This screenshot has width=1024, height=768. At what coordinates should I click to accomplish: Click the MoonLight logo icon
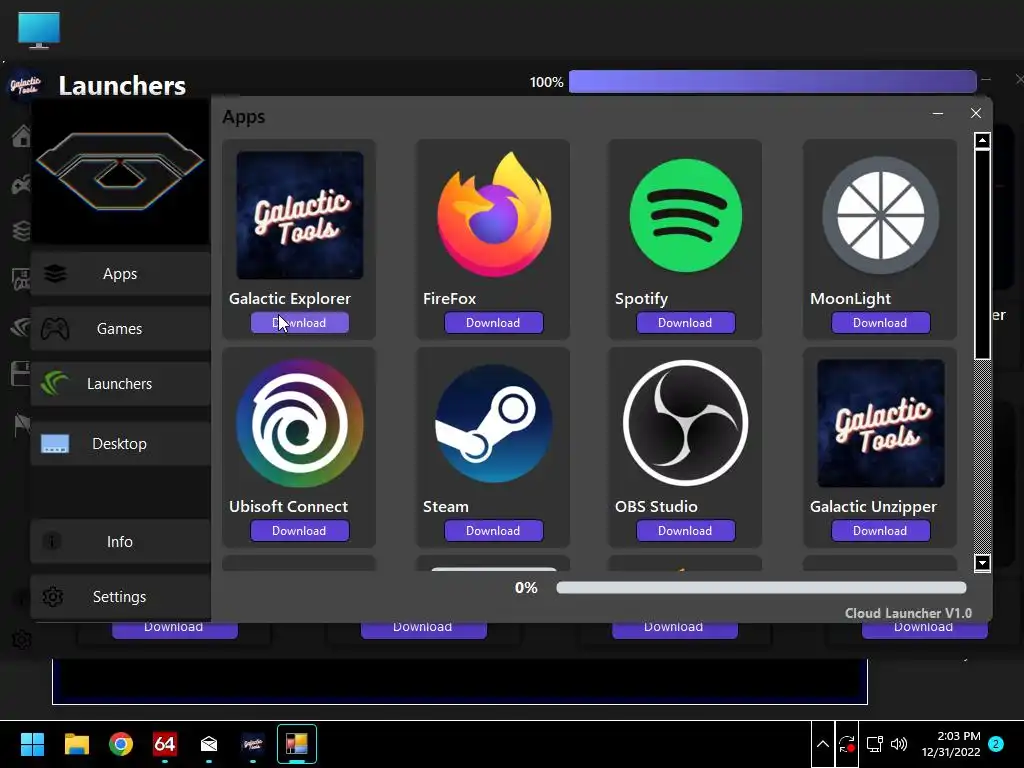(x=880, y=215)
